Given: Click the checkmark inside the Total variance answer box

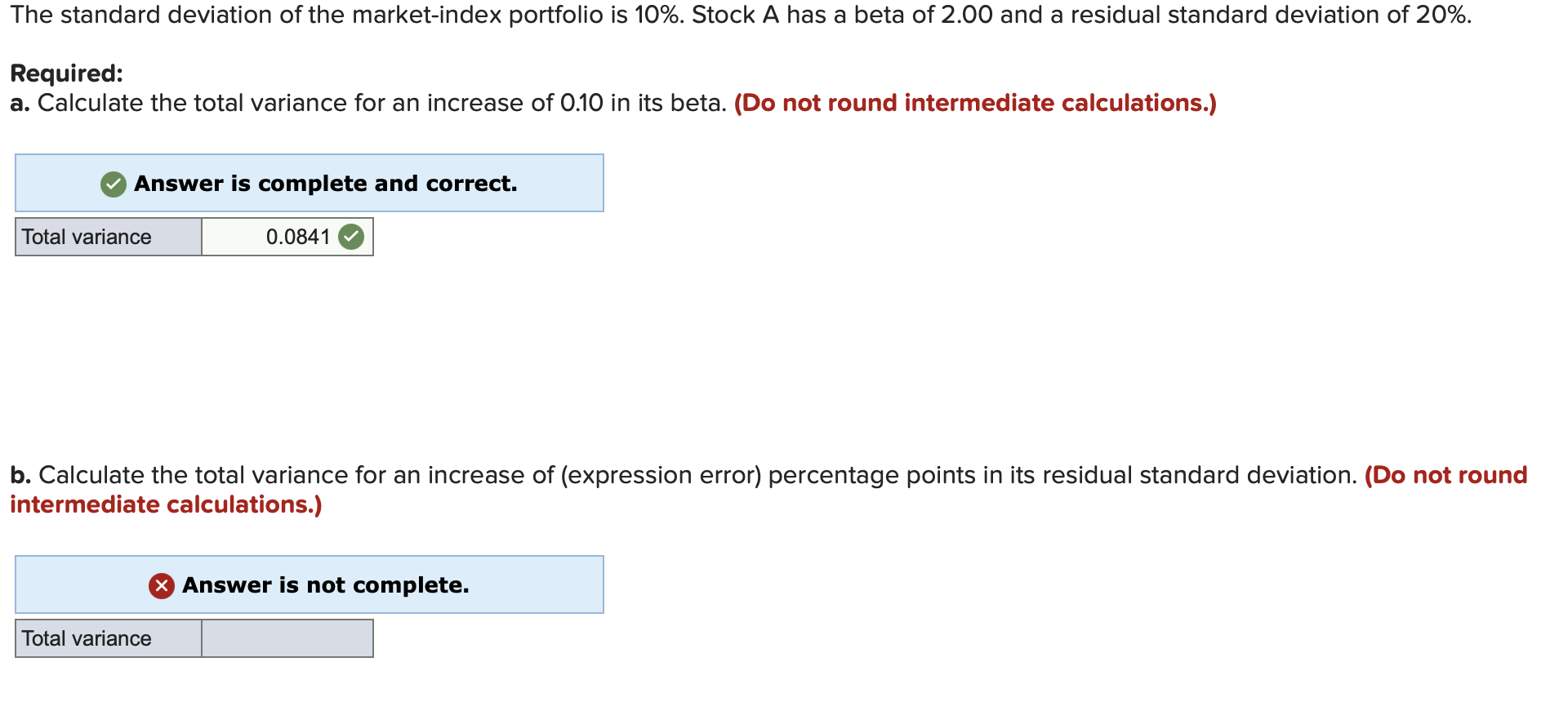Looking at the screenshot, I should click(x=350, y=237).
